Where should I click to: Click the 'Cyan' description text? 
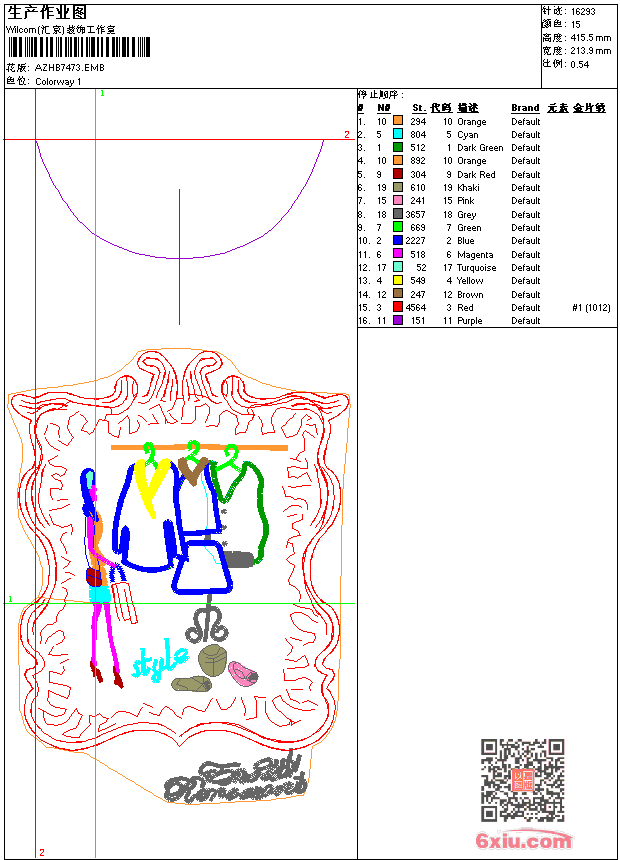point(467,134)
